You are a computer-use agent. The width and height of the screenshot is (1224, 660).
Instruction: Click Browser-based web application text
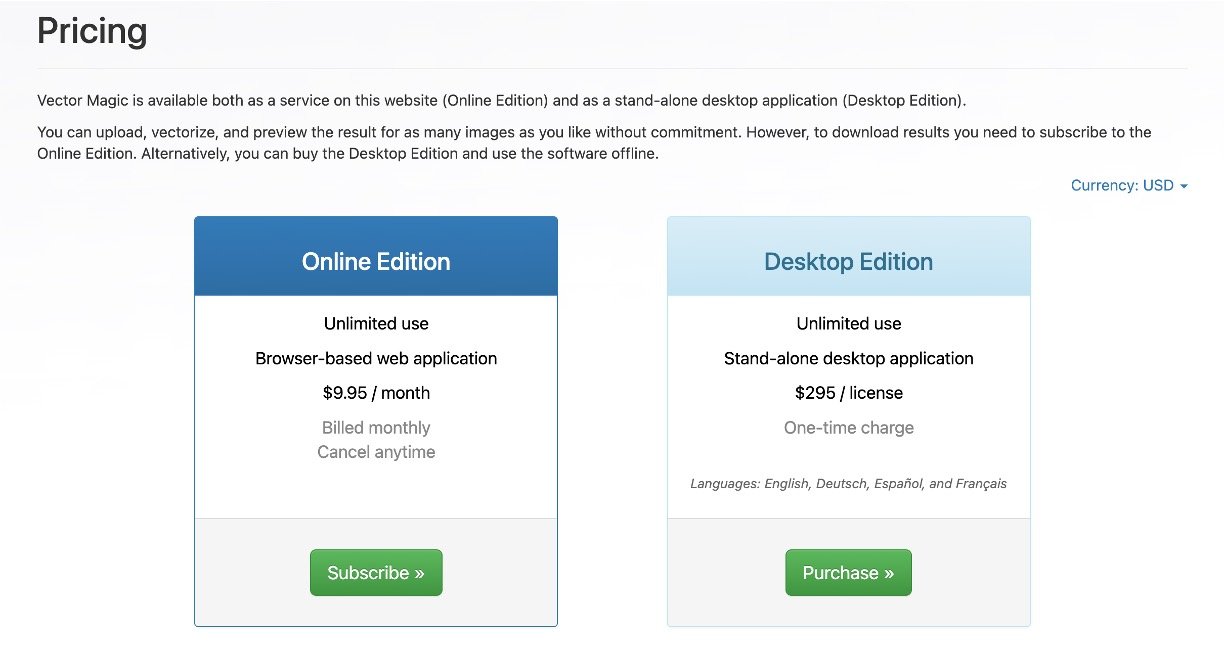point(376,358)
